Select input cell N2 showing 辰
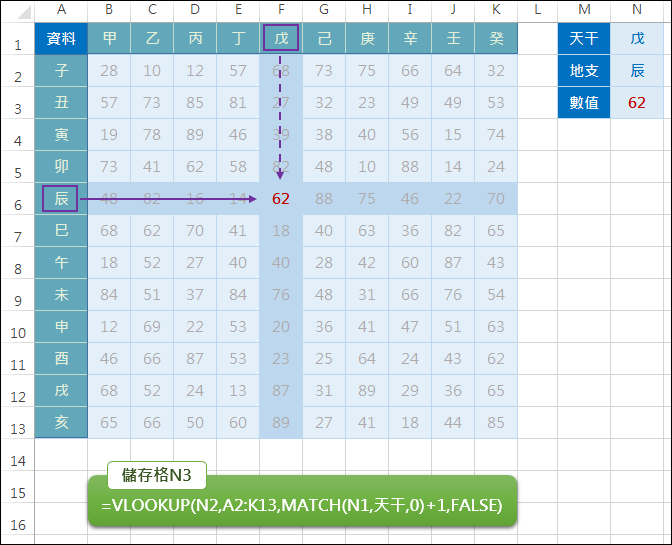Viewport: 672px width, 545px height. (x=637, y=71)
